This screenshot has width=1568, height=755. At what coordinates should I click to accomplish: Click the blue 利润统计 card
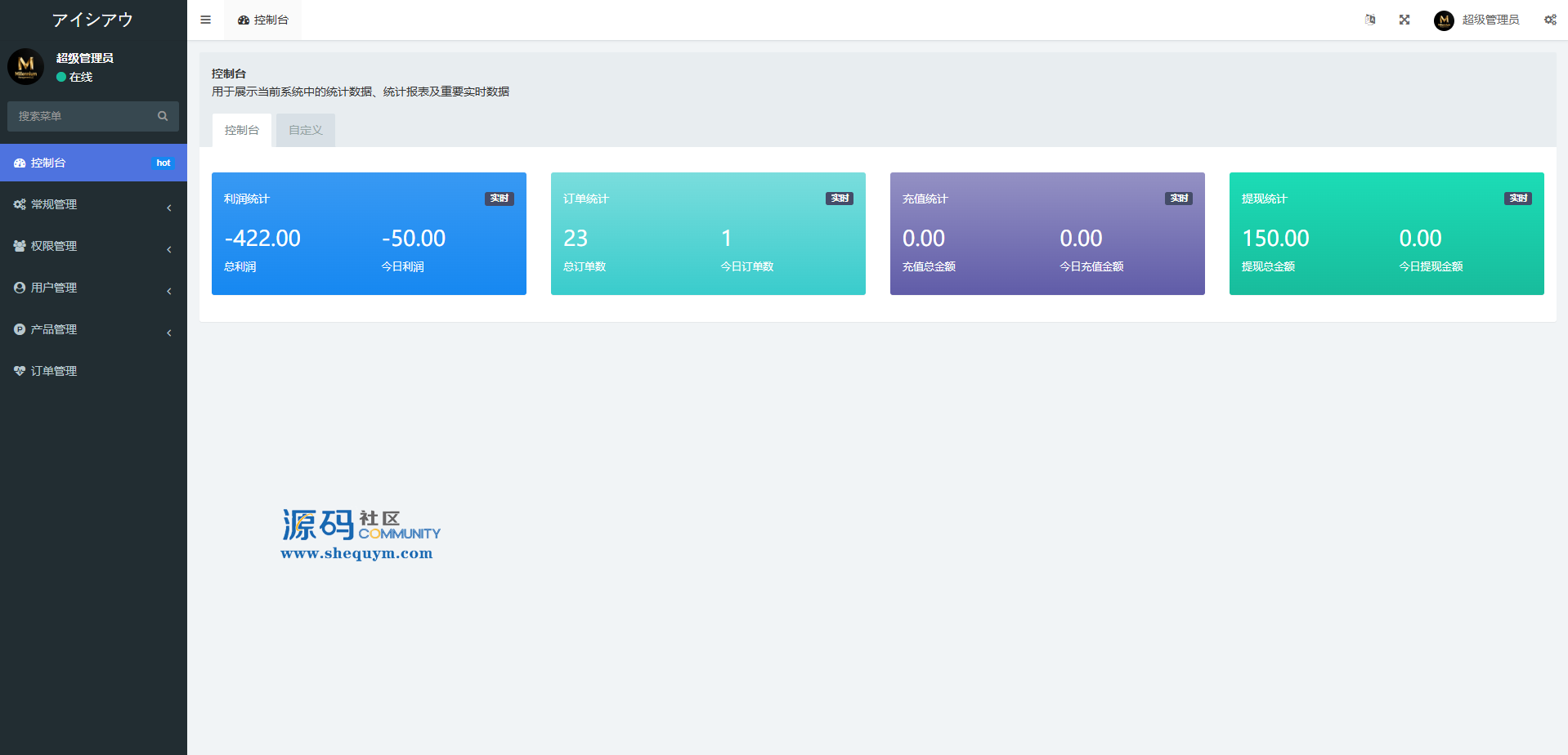coord(369,234)
